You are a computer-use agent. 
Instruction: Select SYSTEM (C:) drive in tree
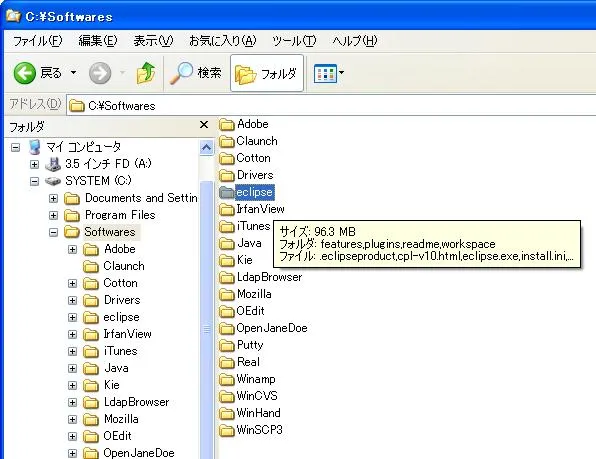click(98, 180)
